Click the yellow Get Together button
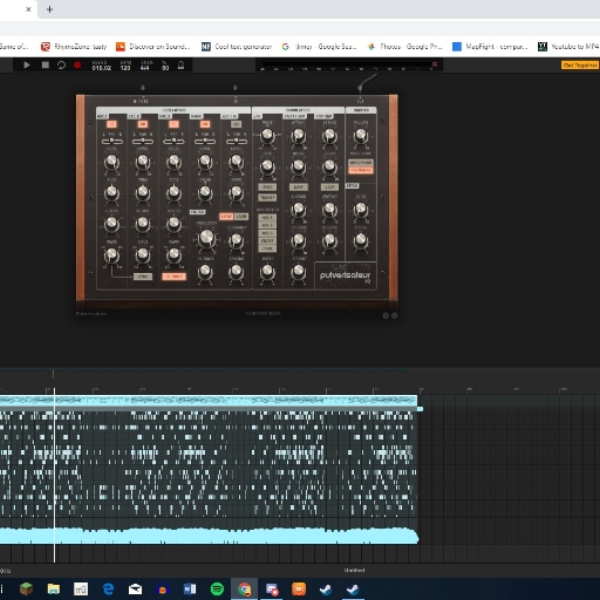This screenshot has height=600, width=600. 580,65
